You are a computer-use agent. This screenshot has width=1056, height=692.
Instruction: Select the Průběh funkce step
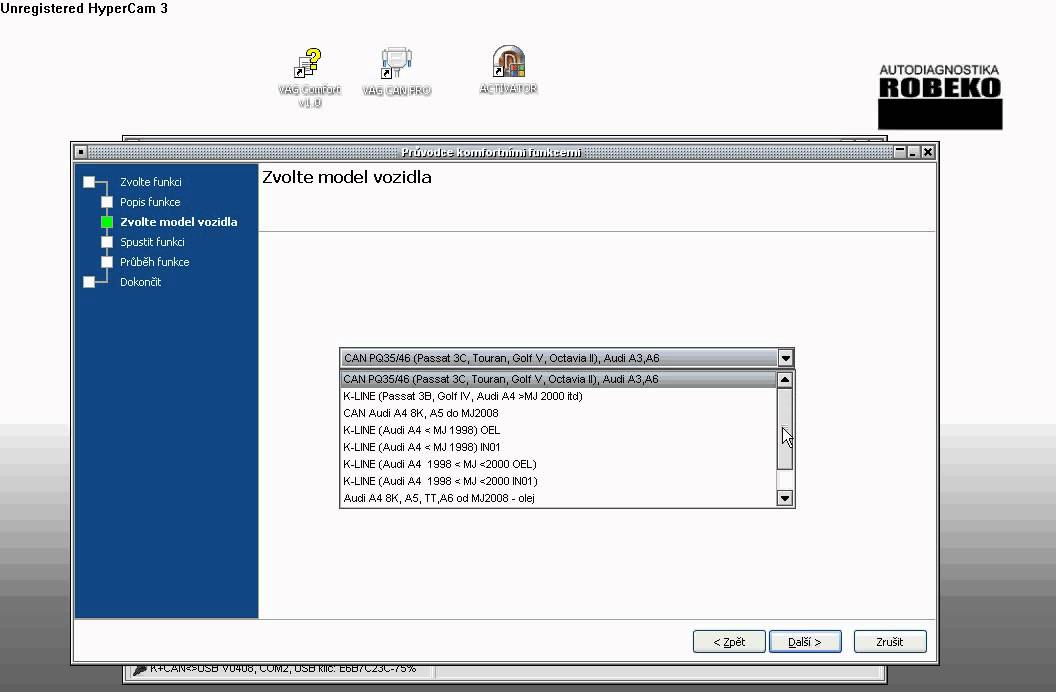click(154, 262)
